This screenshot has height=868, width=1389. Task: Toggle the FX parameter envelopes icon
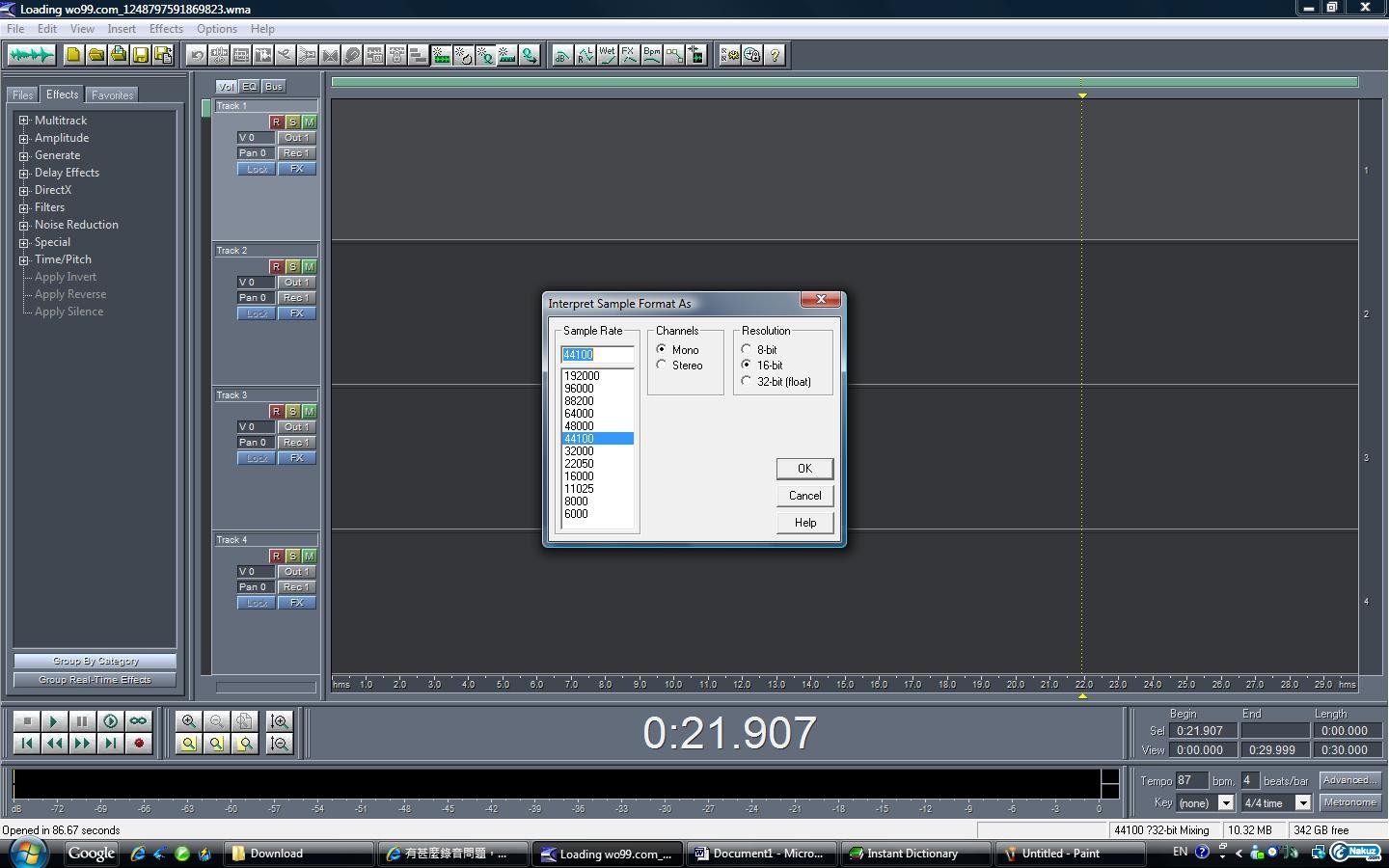(x=629, y=55)
